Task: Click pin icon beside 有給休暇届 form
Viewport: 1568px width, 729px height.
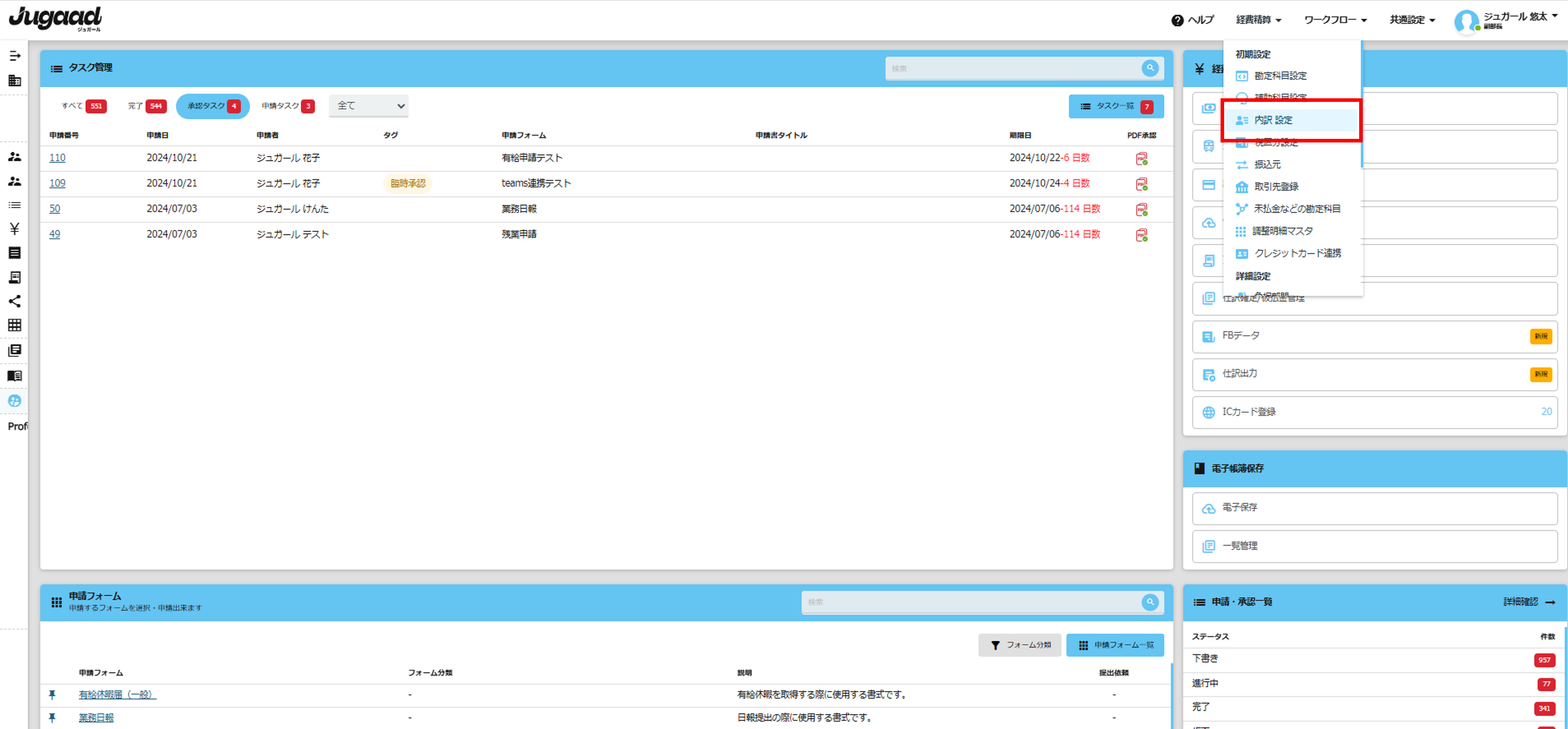Action: point(52,694)
